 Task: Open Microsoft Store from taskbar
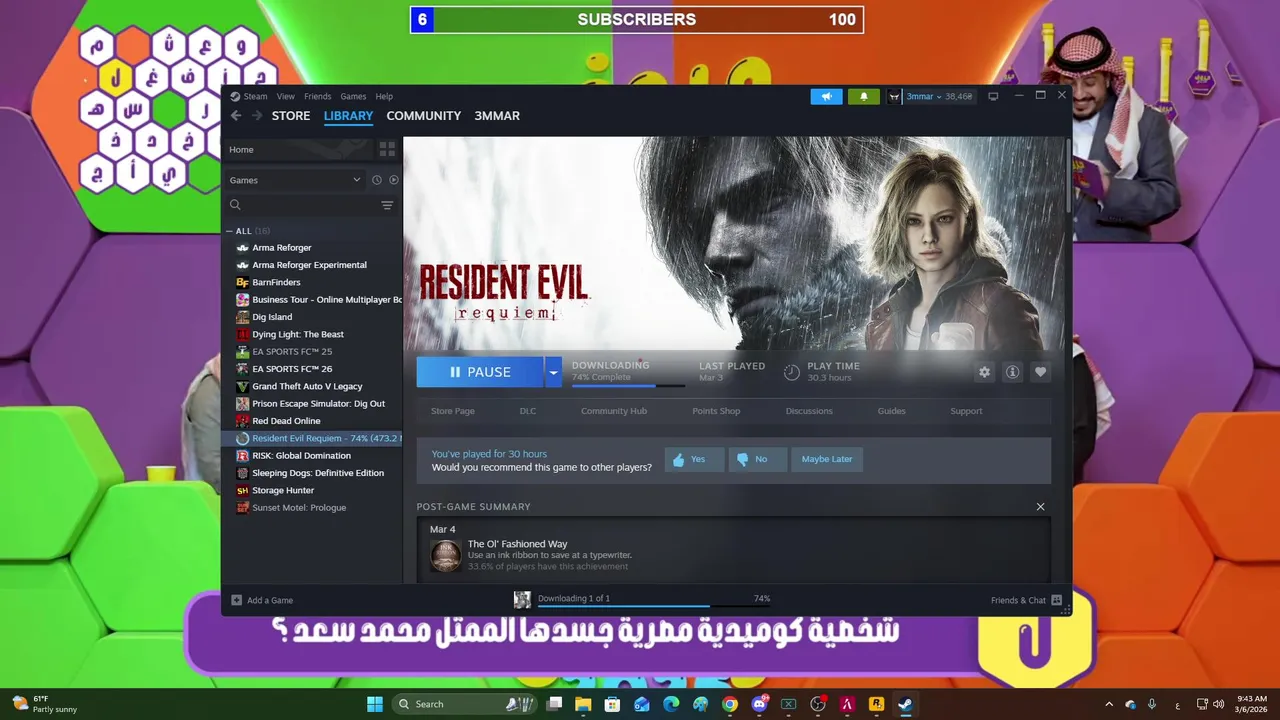tap(612, 704)
